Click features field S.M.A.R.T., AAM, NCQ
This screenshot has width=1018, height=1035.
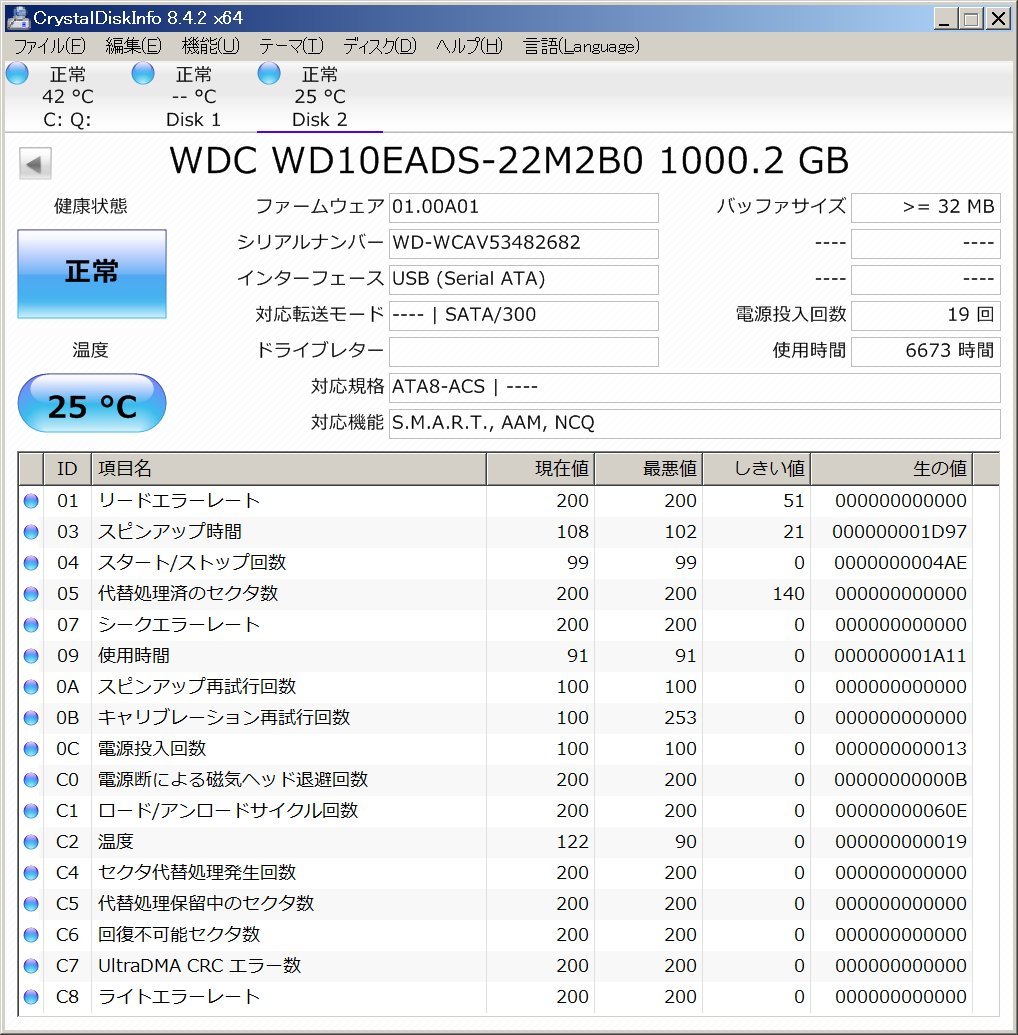[x=695, y=423]
